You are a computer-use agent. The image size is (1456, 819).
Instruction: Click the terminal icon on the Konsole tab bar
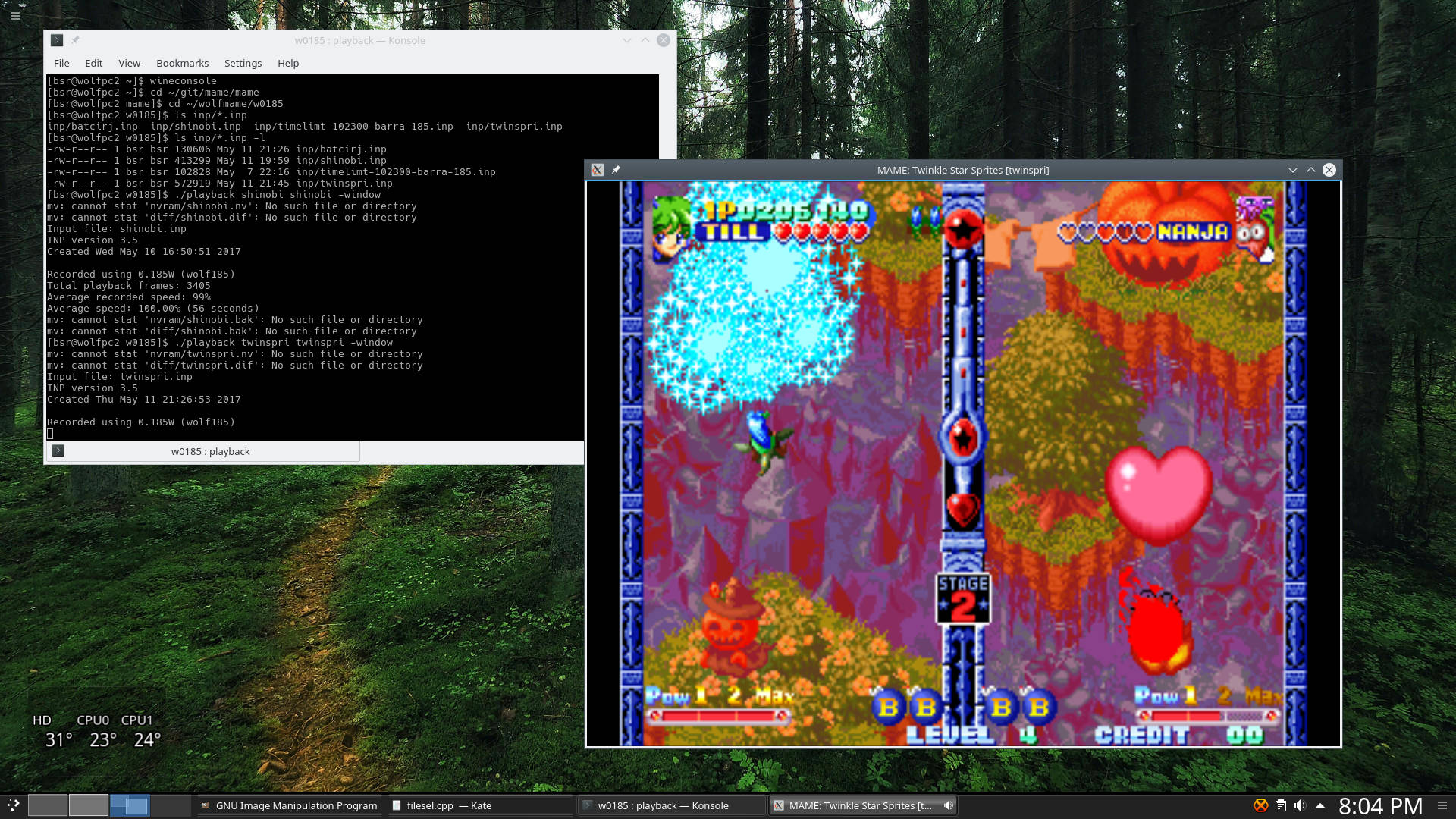point(58,451)
